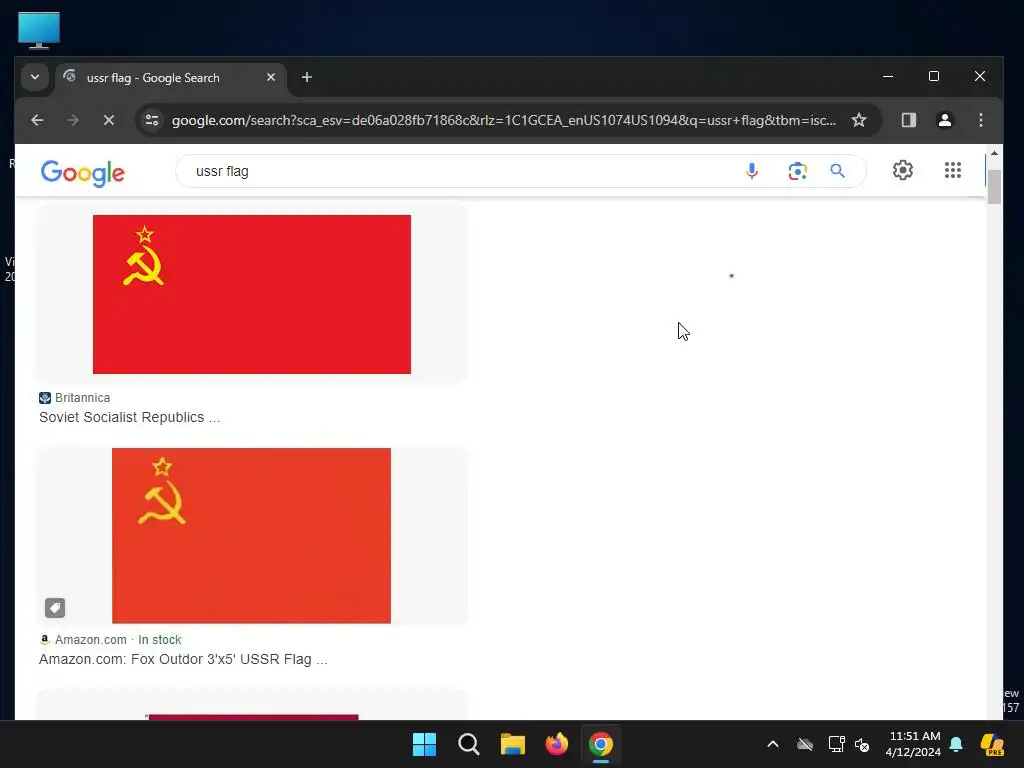Screen dimensions: 1024x768
Task: Open Google quick settings gear
Action: 903,170
